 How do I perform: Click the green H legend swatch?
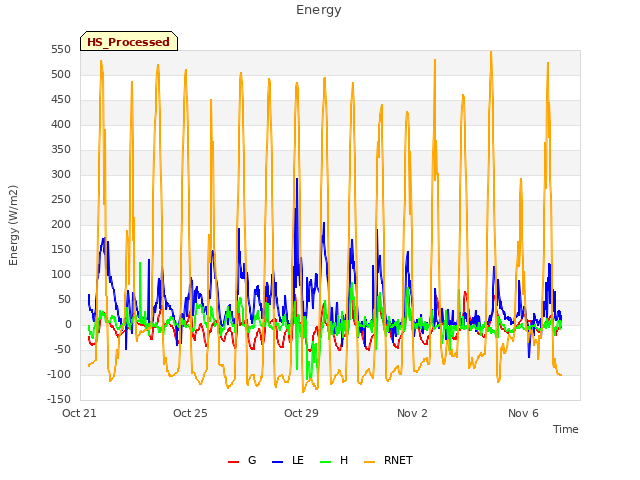(x=326, y=462)
